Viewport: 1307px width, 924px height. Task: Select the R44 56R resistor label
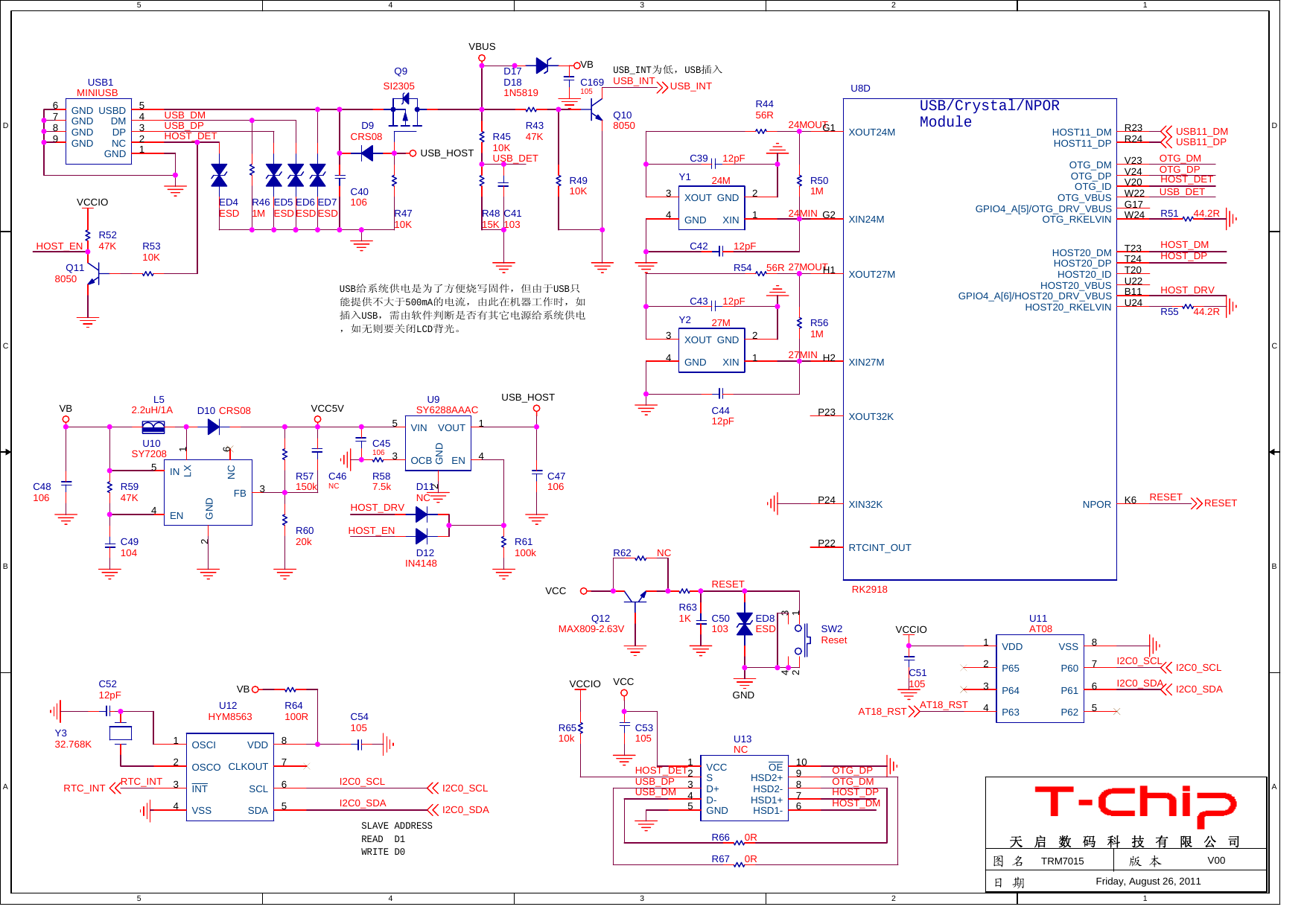(x=764, y=109)
